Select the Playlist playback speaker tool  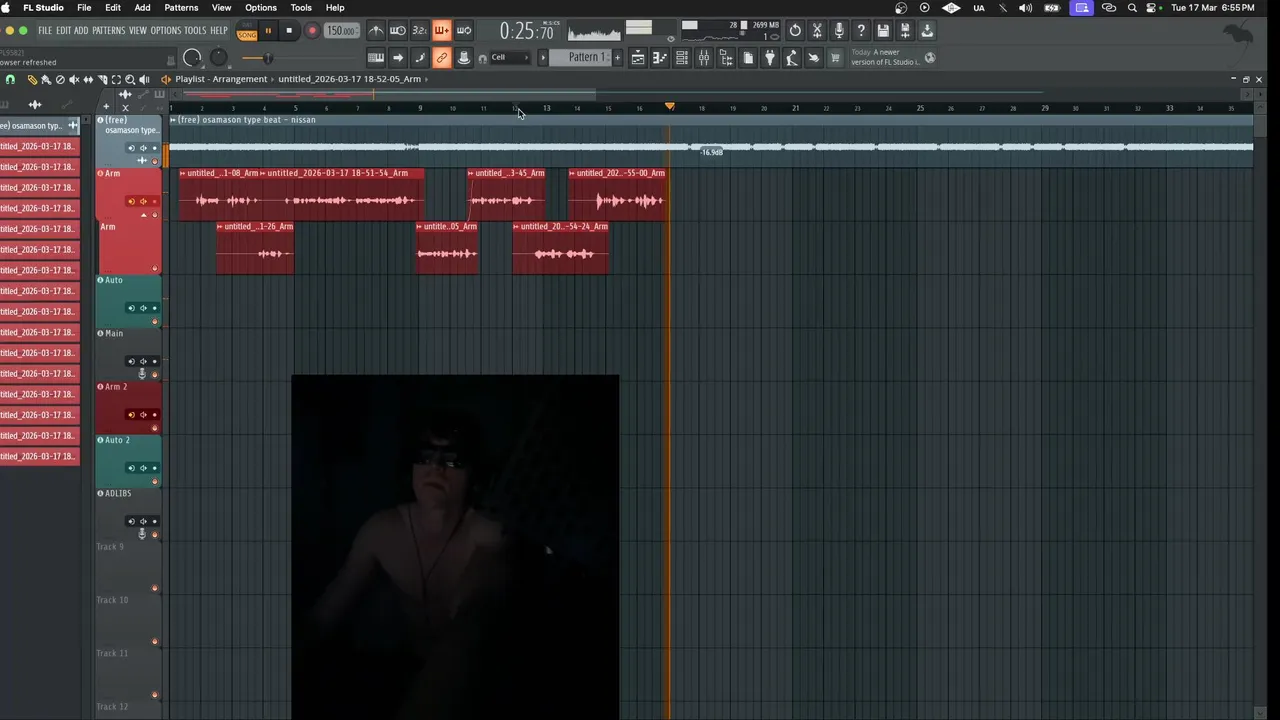144,79
